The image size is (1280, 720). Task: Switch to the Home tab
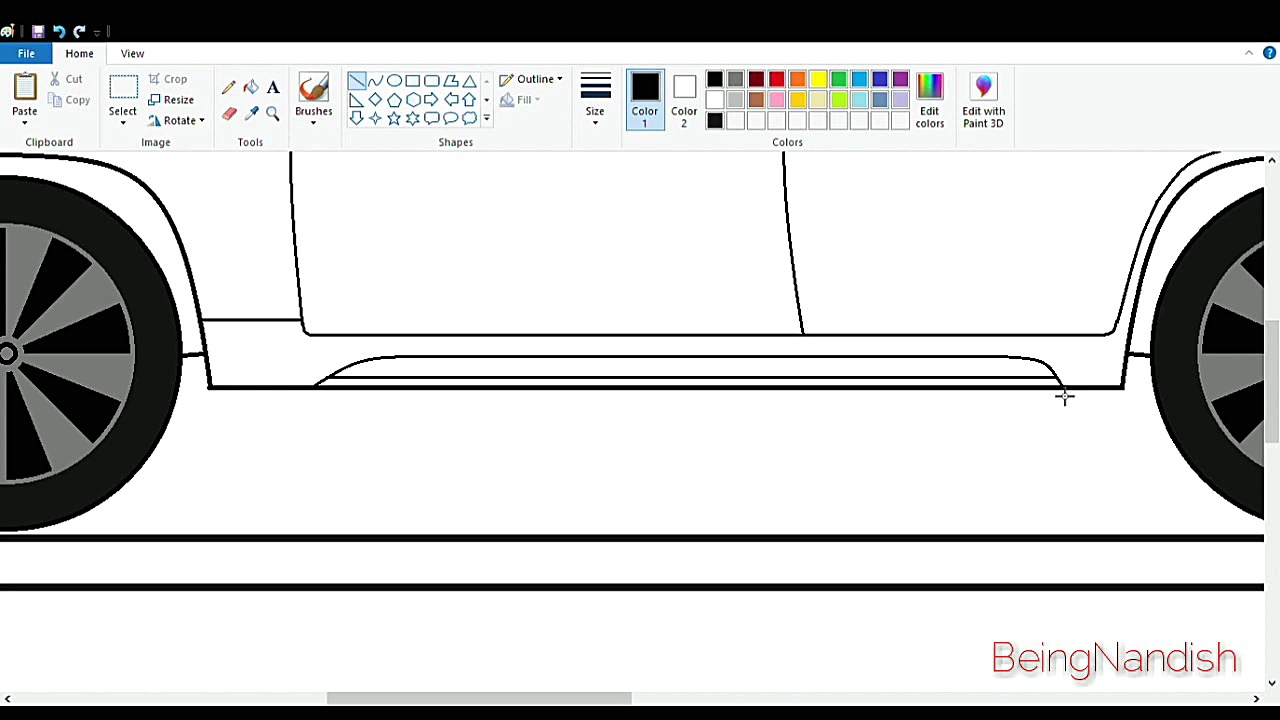[79, 54]
